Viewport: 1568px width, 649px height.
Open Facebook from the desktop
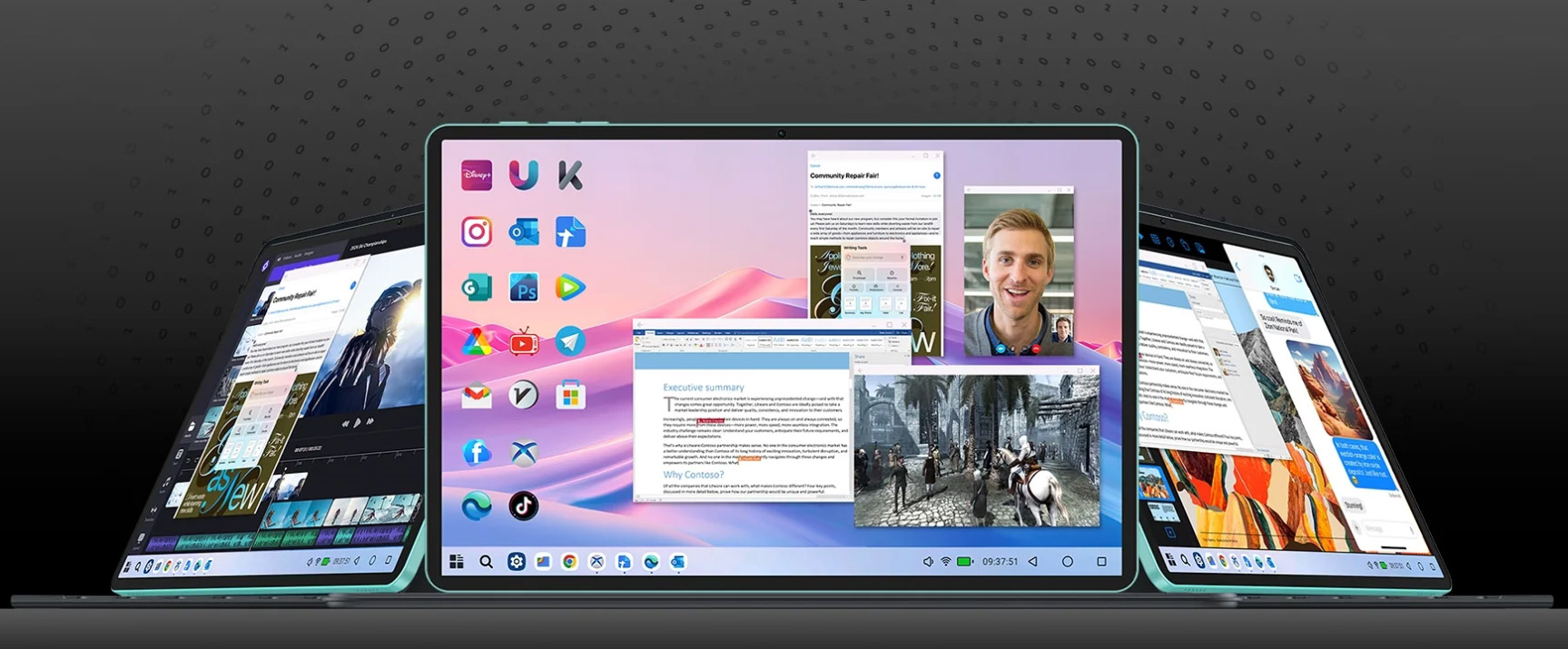[477, 451]
